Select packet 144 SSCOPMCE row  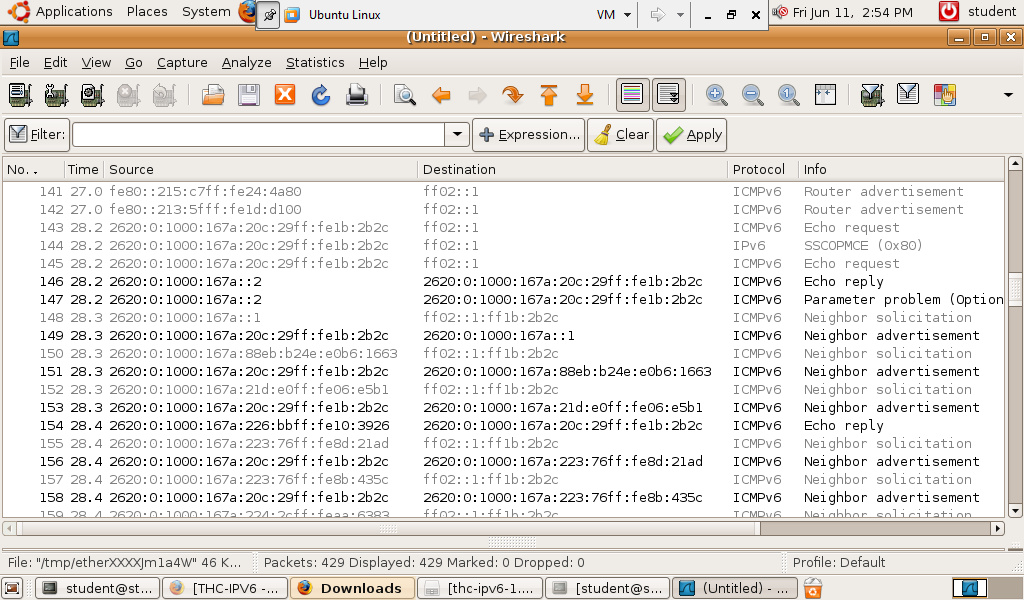point(504,245)
